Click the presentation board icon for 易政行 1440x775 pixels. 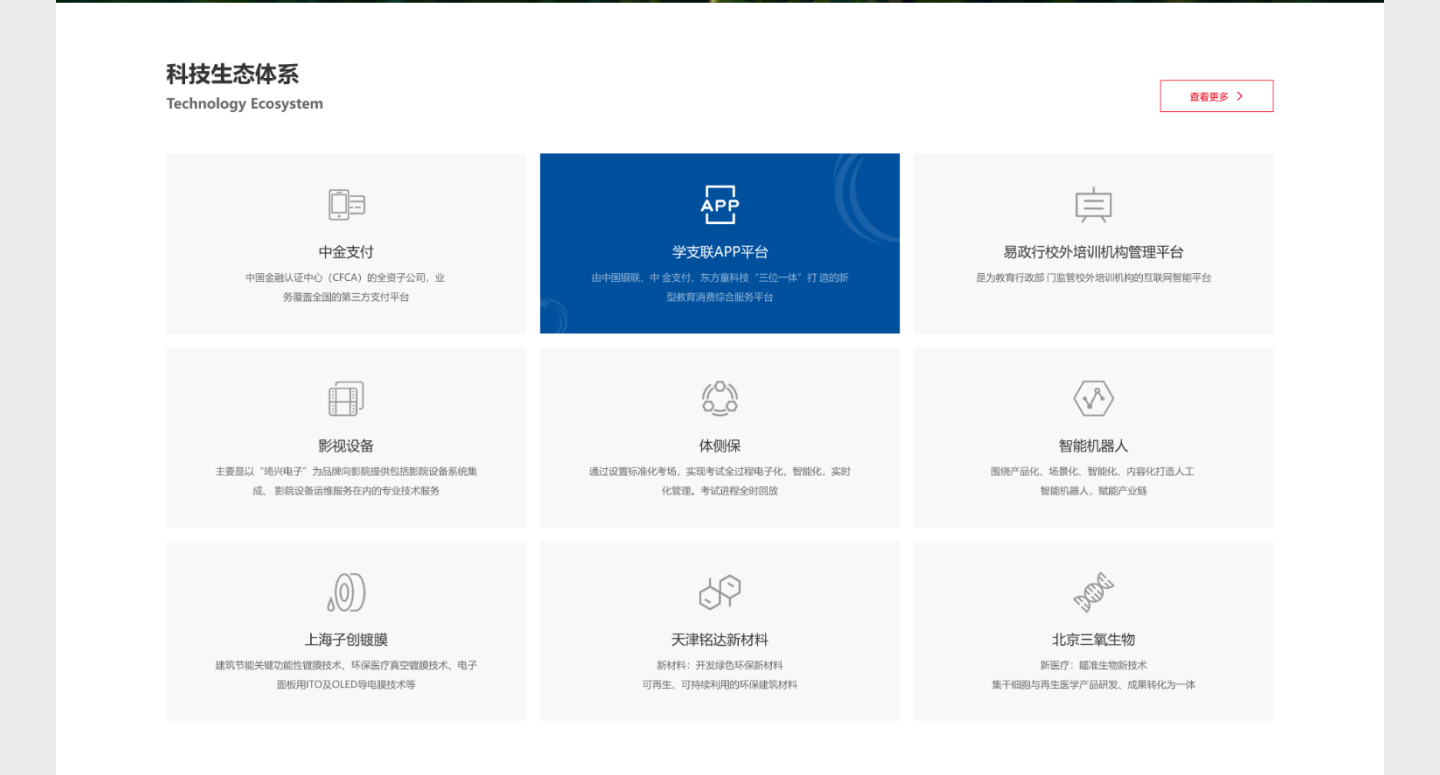[x=1093, y=205]
